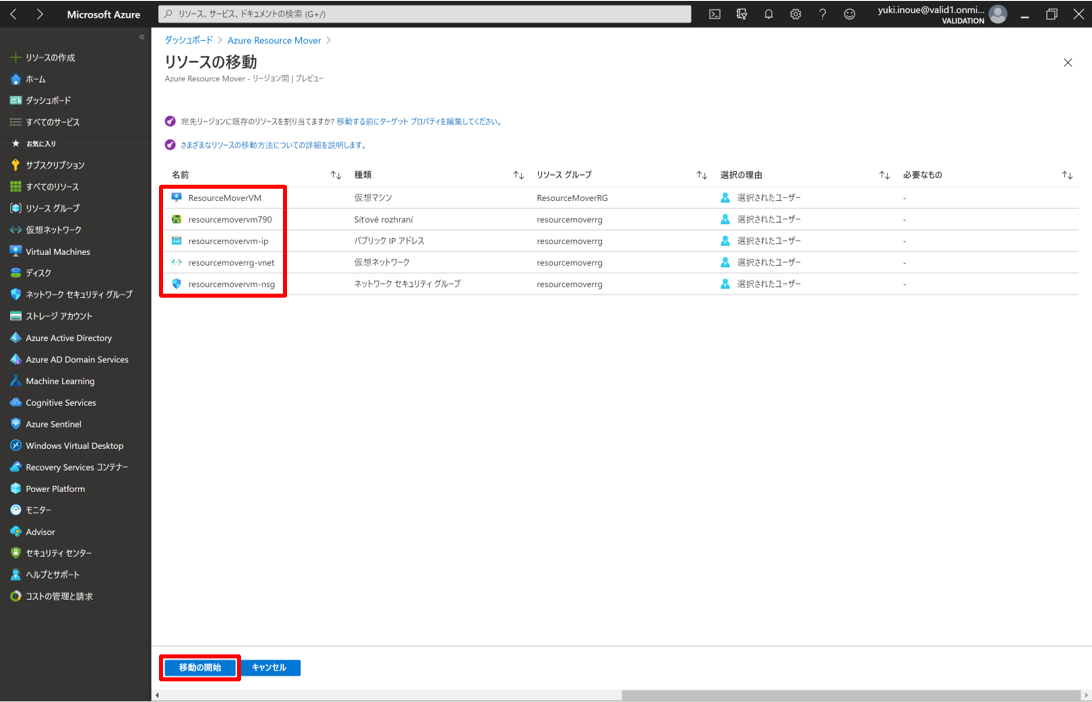Click the ResourceMoverRG resource group cell
1092x702 pixels.
point(572,198)
